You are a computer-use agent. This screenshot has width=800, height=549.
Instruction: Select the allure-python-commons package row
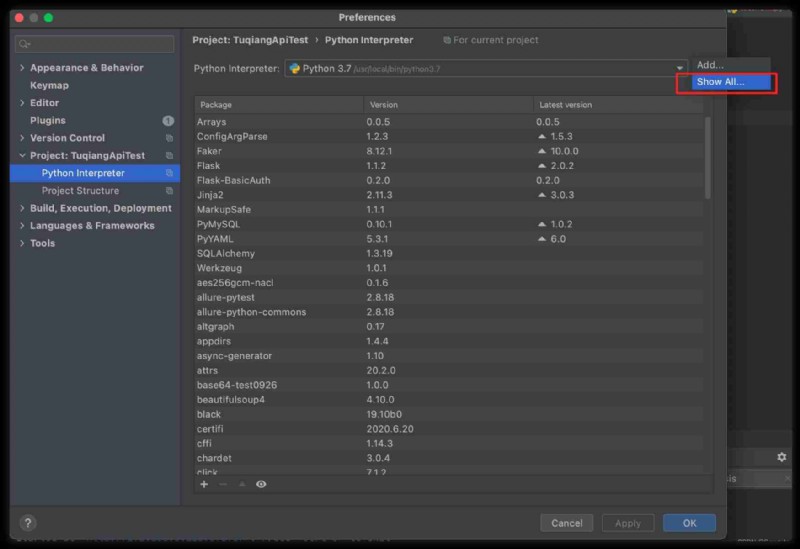click(x=449, y=312)
